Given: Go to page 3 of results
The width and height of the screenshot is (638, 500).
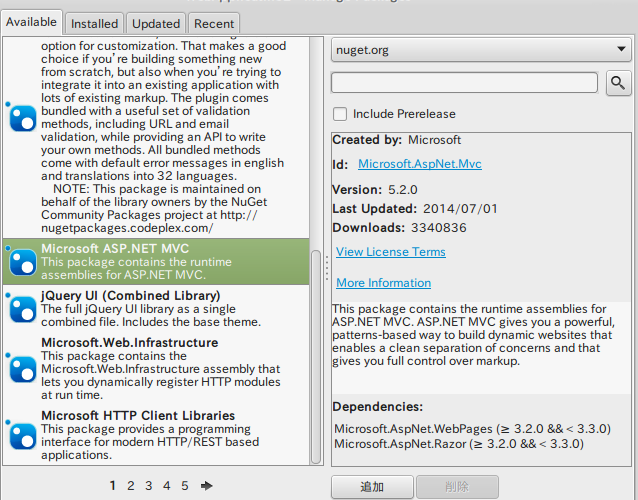Looking at the screenshot, I should click(149, 486).
